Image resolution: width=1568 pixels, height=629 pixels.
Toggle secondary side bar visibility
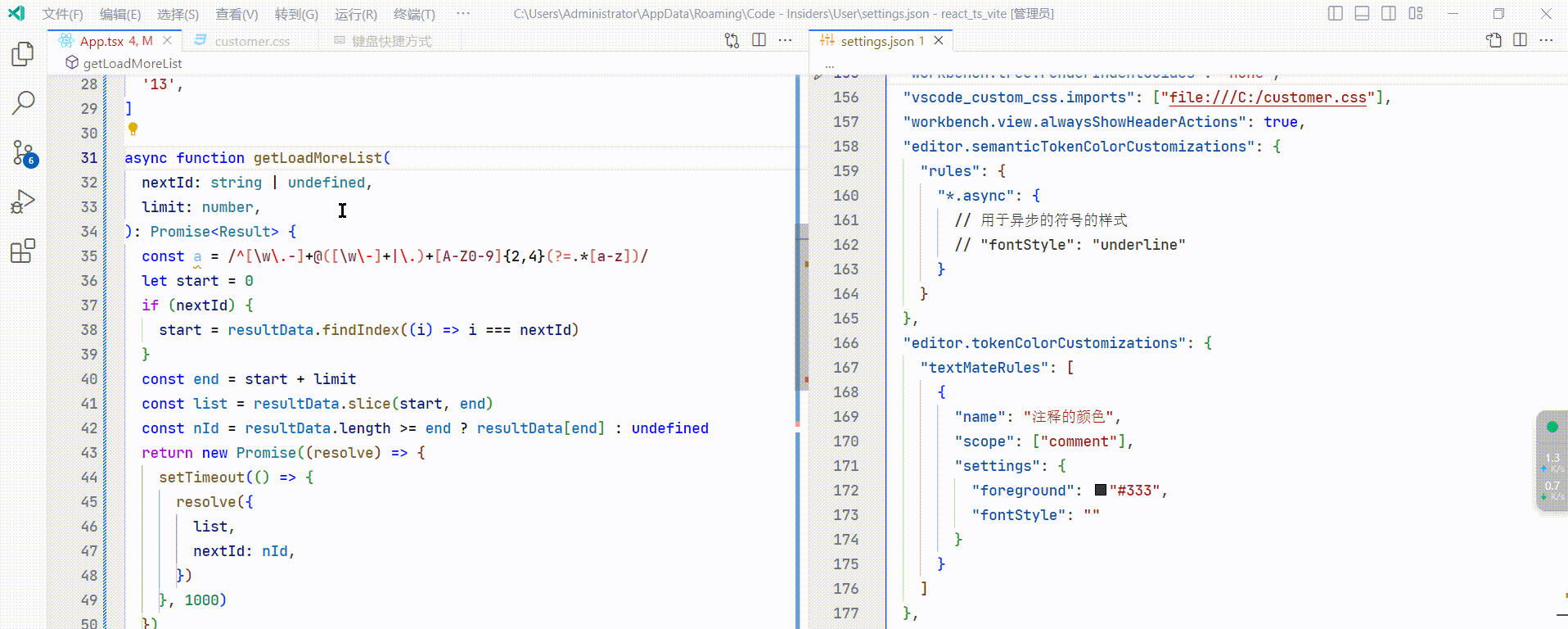[1389, 13]
